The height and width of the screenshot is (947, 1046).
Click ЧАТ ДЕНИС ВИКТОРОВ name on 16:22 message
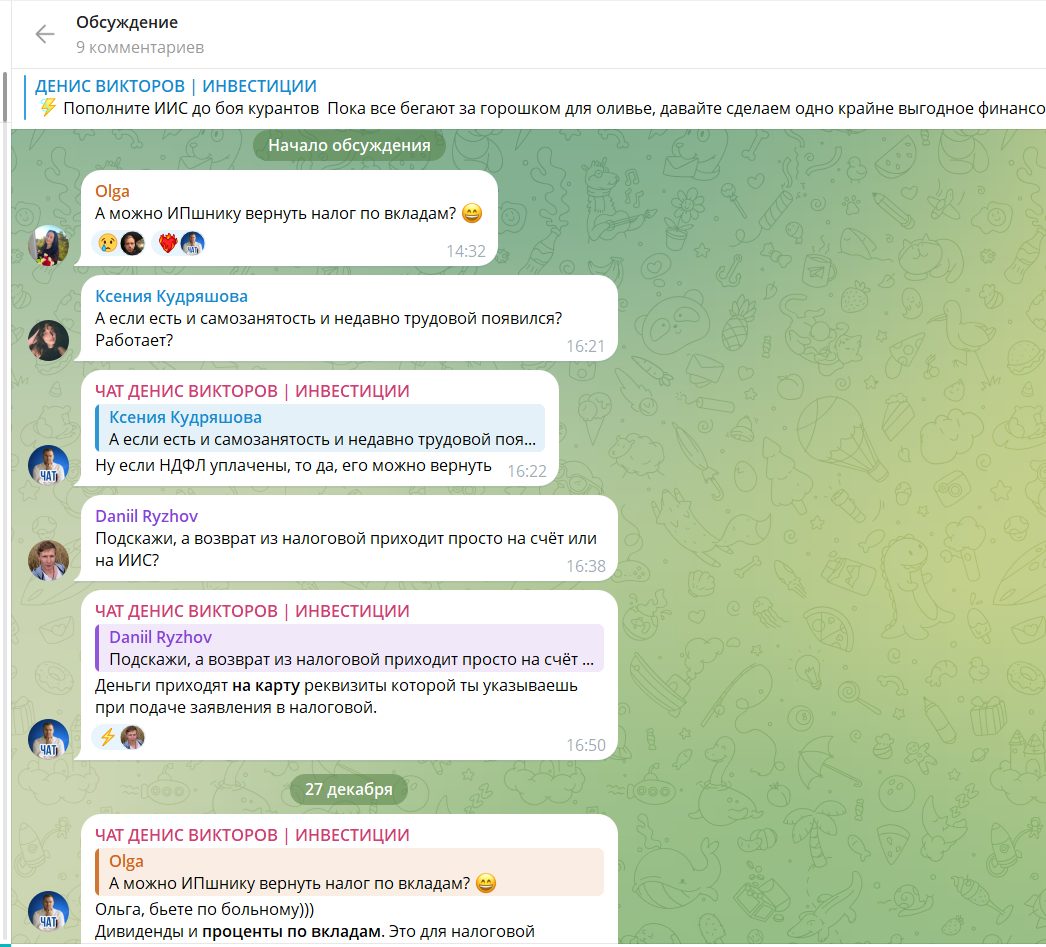click(x=252, y=391)
